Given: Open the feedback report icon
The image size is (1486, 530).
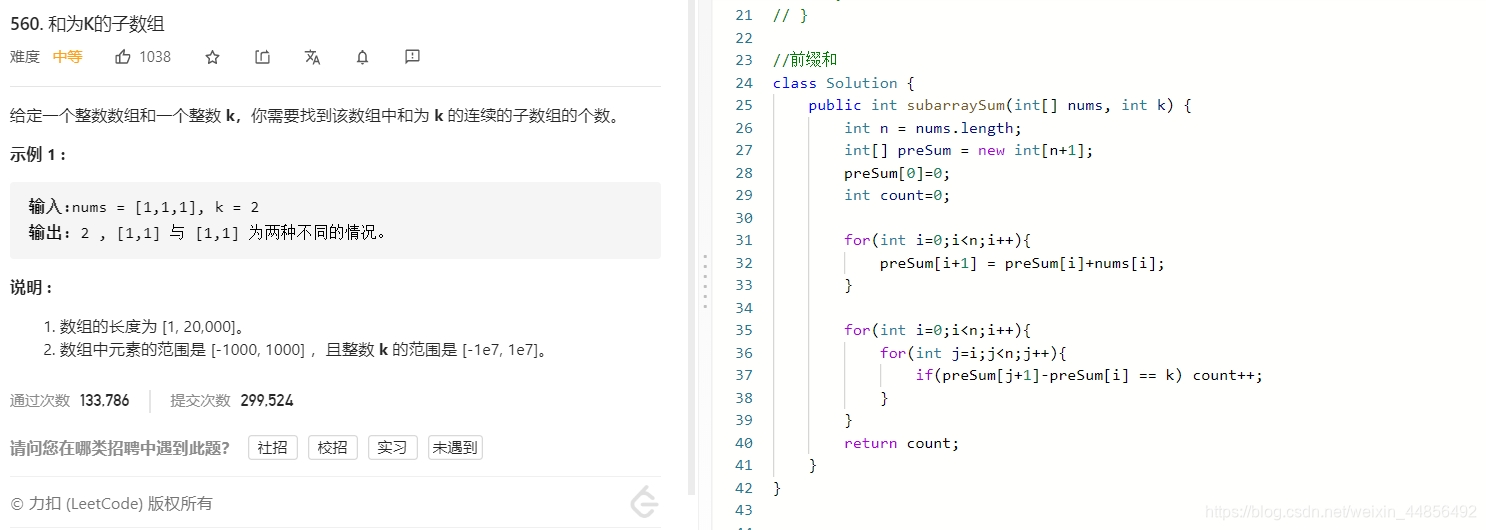Looking at the screenshot, I should click(412, 57).
